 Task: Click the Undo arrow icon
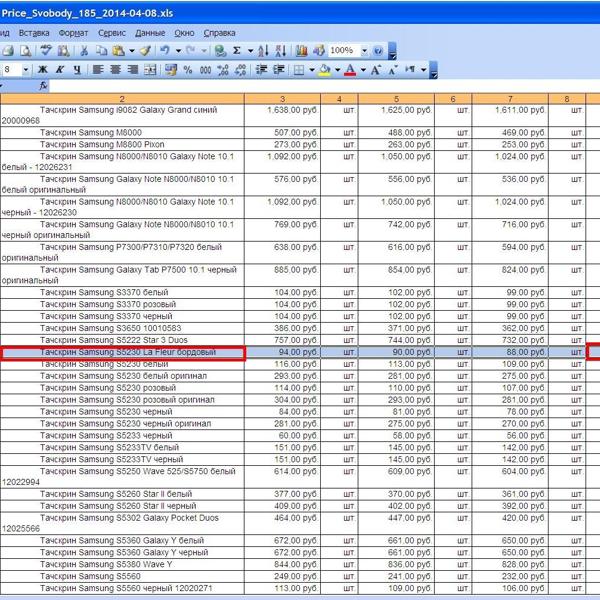165,50
